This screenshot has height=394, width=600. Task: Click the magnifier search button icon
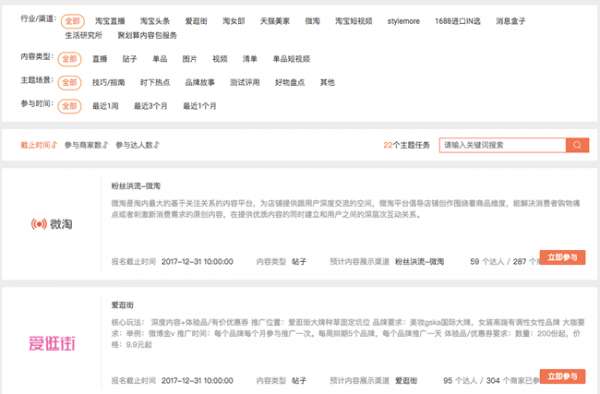click(x=577, y=145)
